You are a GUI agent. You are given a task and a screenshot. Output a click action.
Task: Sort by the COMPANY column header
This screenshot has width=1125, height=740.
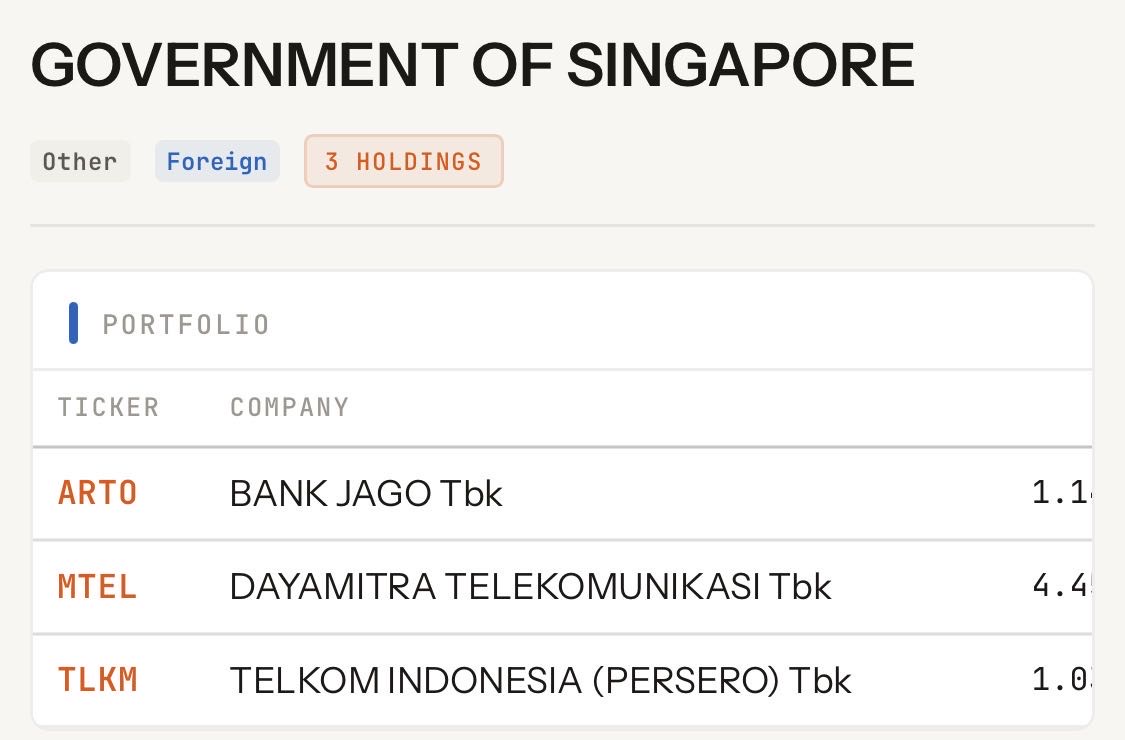(x=289, y=408)
